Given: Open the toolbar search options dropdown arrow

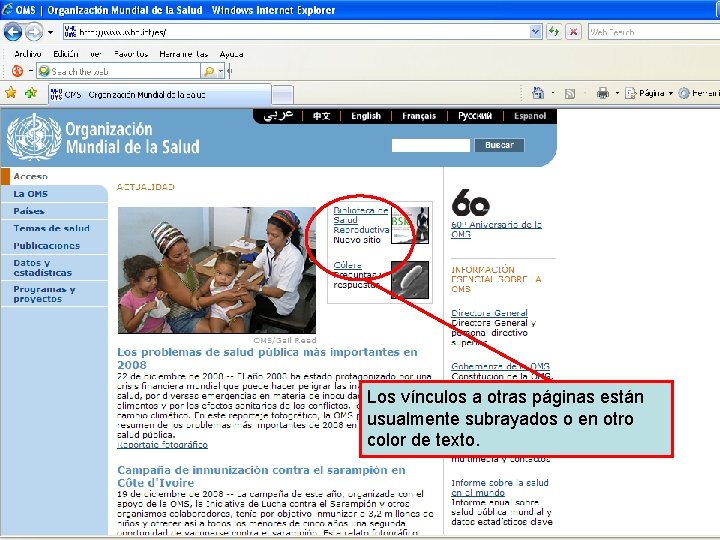Looking at the screenshot, I should point(221,71).
